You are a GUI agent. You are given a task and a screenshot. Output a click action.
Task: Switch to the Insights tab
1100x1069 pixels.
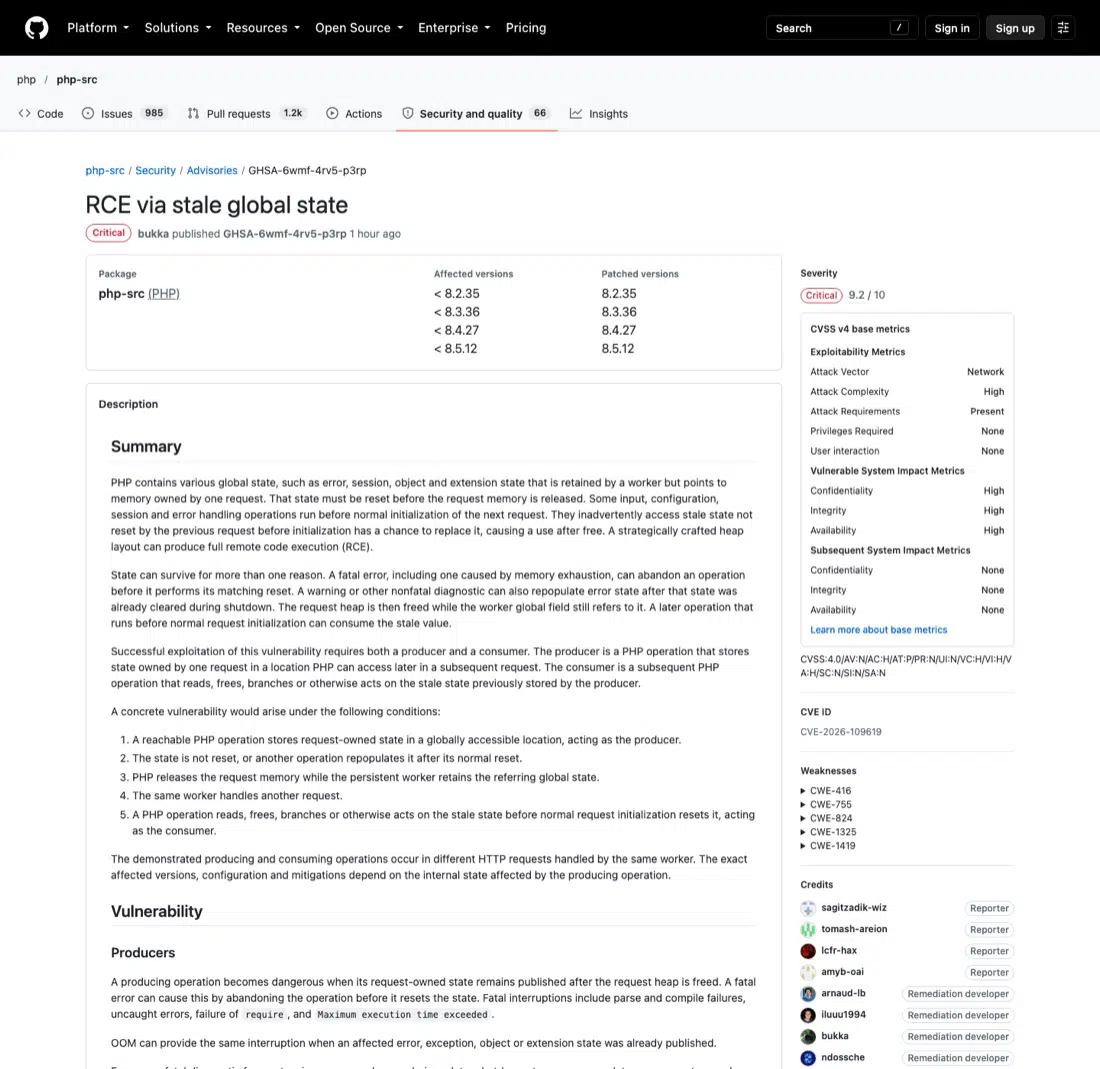pyautogui.click(x=598, y=114)
